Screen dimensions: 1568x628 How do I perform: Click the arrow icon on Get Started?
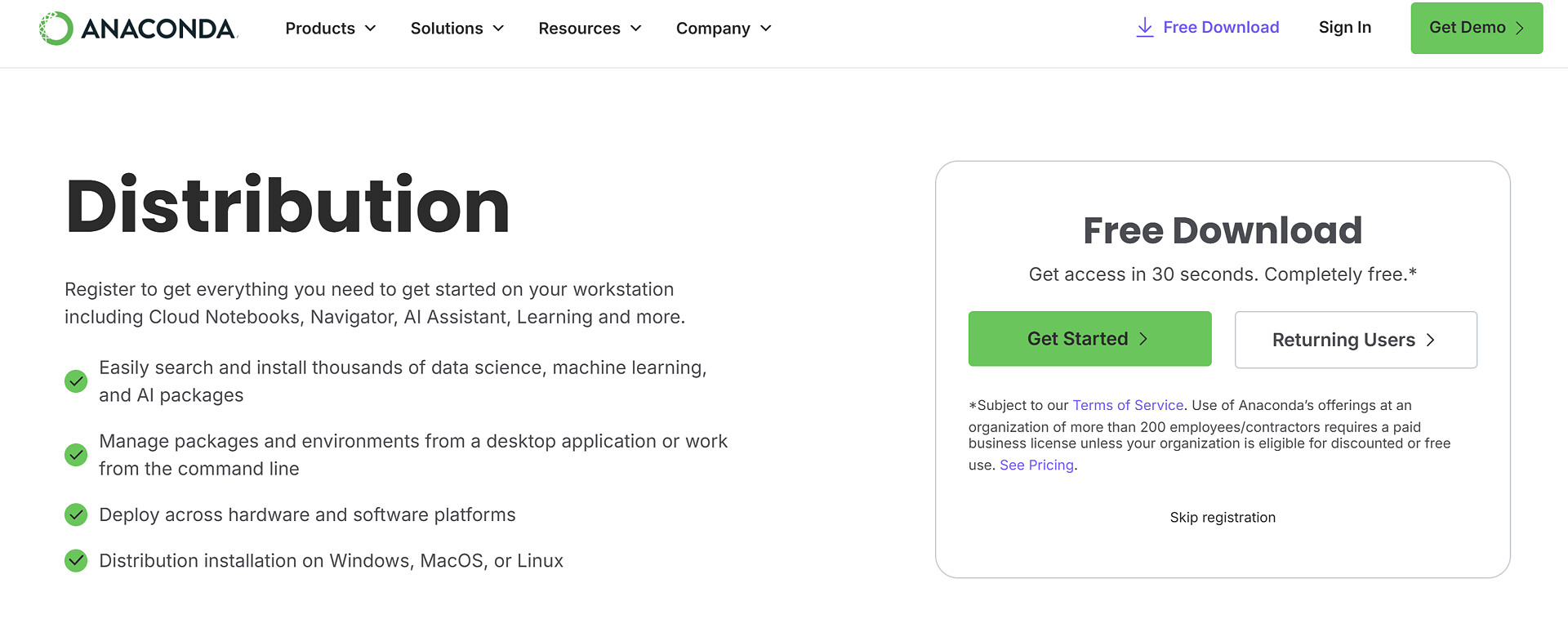pos(1143,339)
